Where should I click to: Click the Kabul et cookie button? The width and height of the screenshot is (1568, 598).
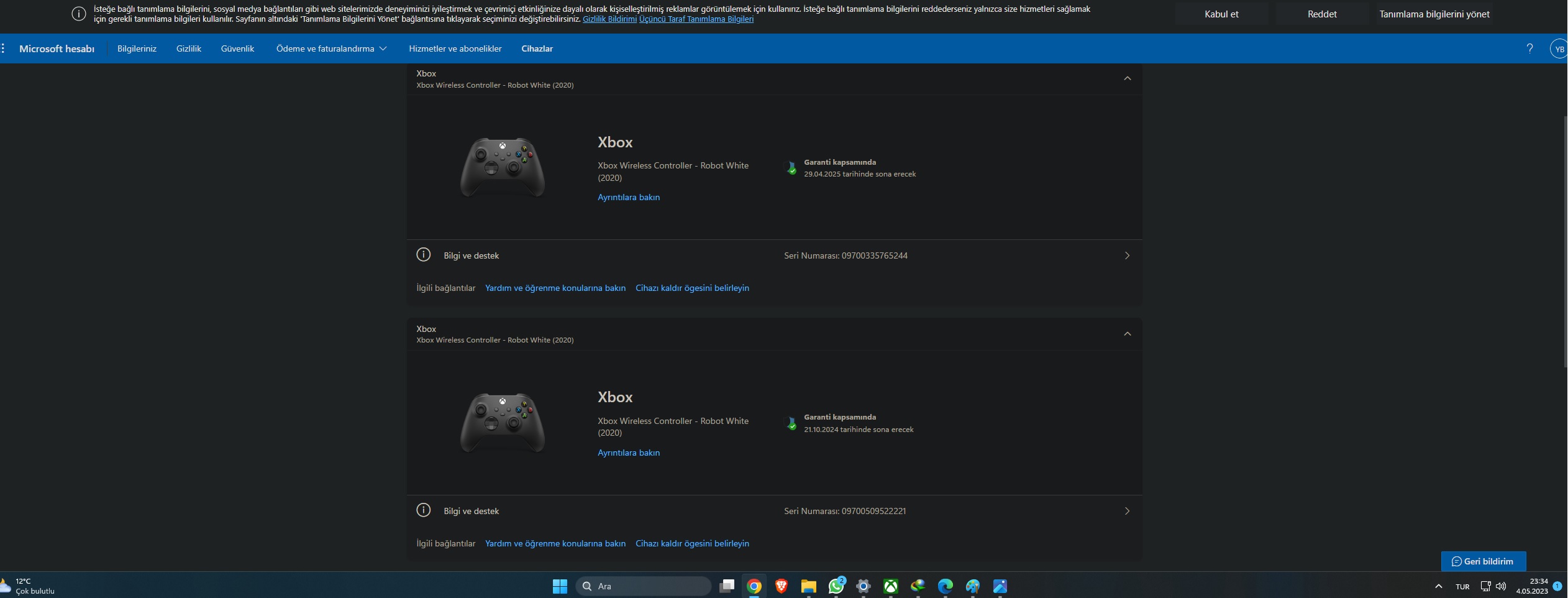tap(1221, 14)
